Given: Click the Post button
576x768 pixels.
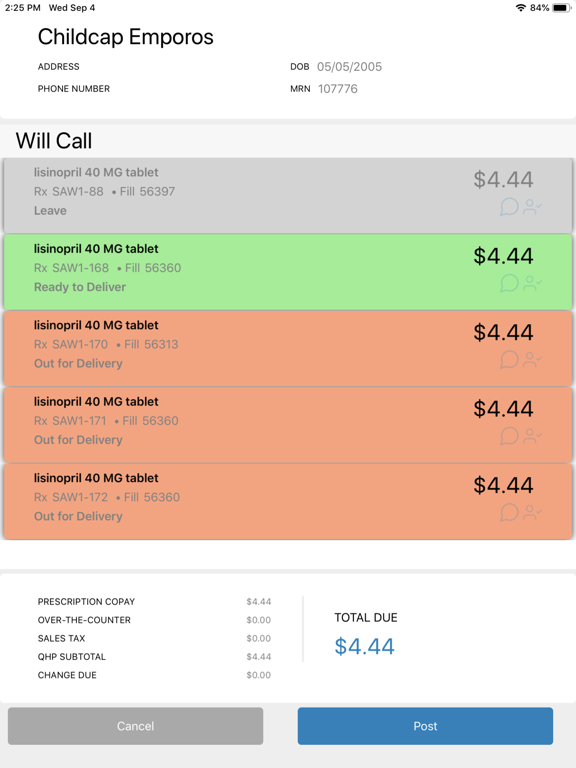Looking at the screenshot, I should (425, 726).
